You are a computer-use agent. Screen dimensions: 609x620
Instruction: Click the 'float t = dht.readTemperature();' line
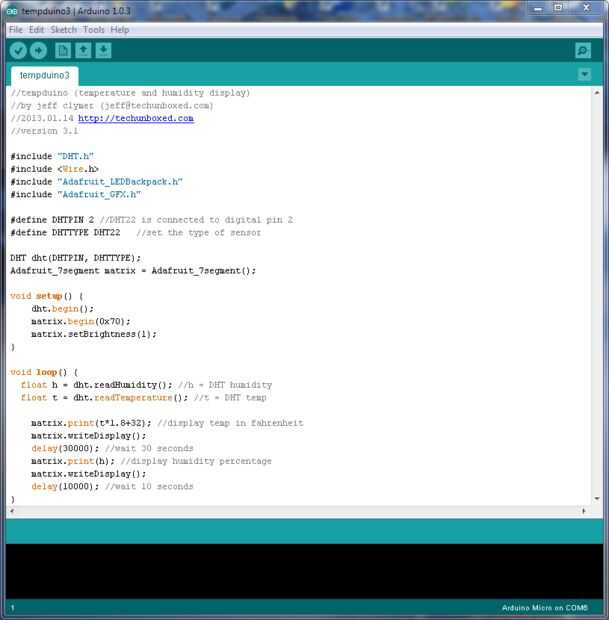(x=144, y=397)
